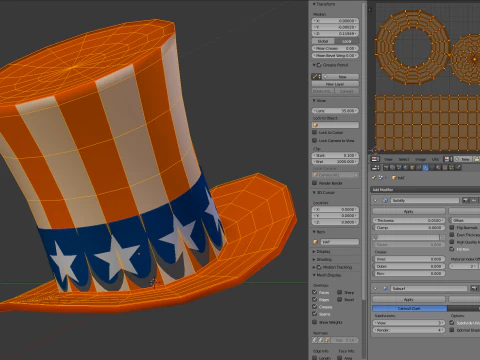Open the Select menu in UV editor
Image resolution: width=480 pixels, height=360 pixels.
coord(404,159)
